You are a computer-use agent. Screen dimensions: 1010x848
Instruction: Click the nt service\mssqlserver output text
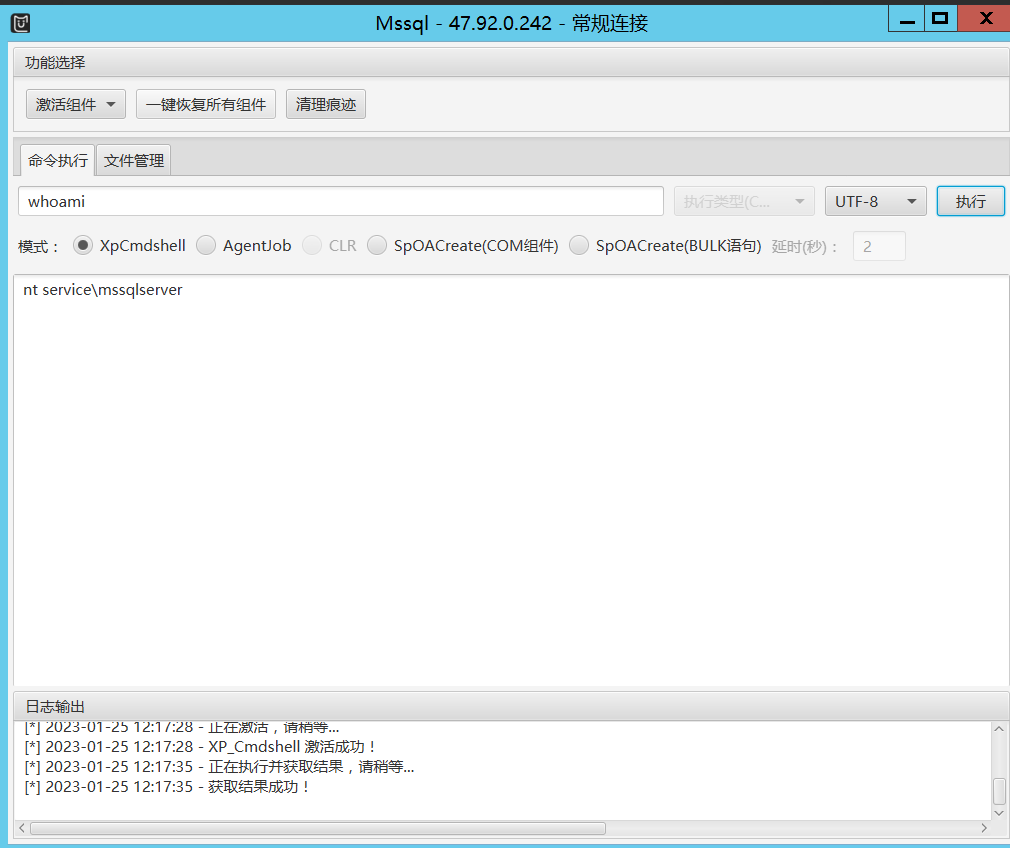tap(103, 290)
